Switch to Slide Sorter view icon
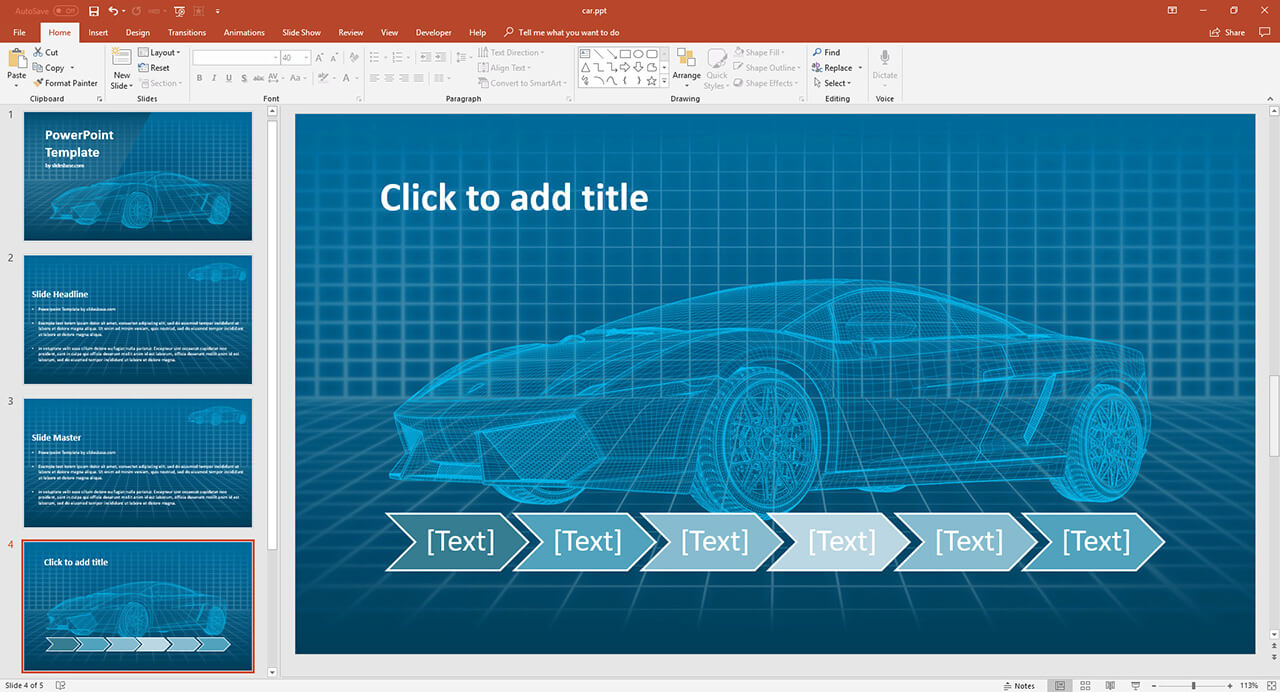This screenshot has width=1280, height=692. pyautogui.click(x=1085, y=685)
